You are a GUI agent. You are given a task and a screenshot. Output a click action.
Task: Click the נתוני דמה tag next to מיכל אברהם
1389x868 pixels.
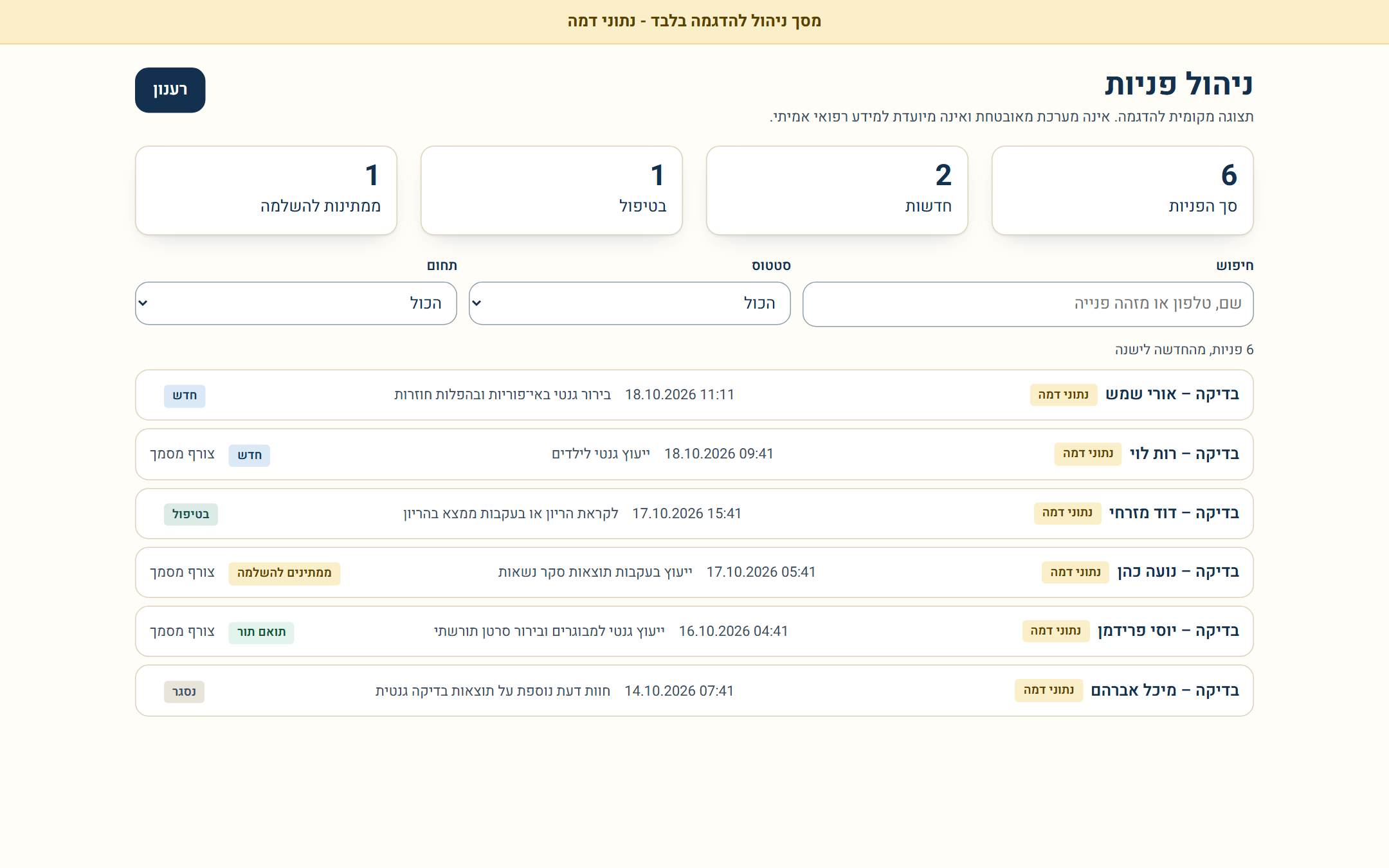coord(1048,691)
